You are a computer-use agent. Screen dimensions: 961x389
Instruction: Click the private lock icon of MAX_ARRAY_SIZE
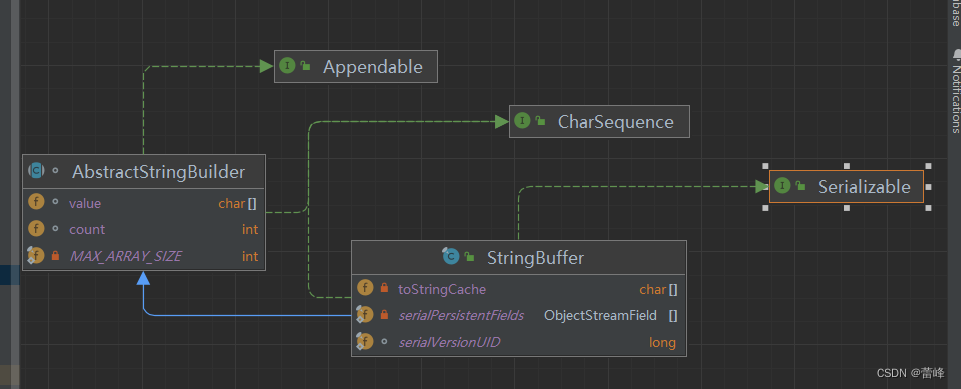point(56,256)
